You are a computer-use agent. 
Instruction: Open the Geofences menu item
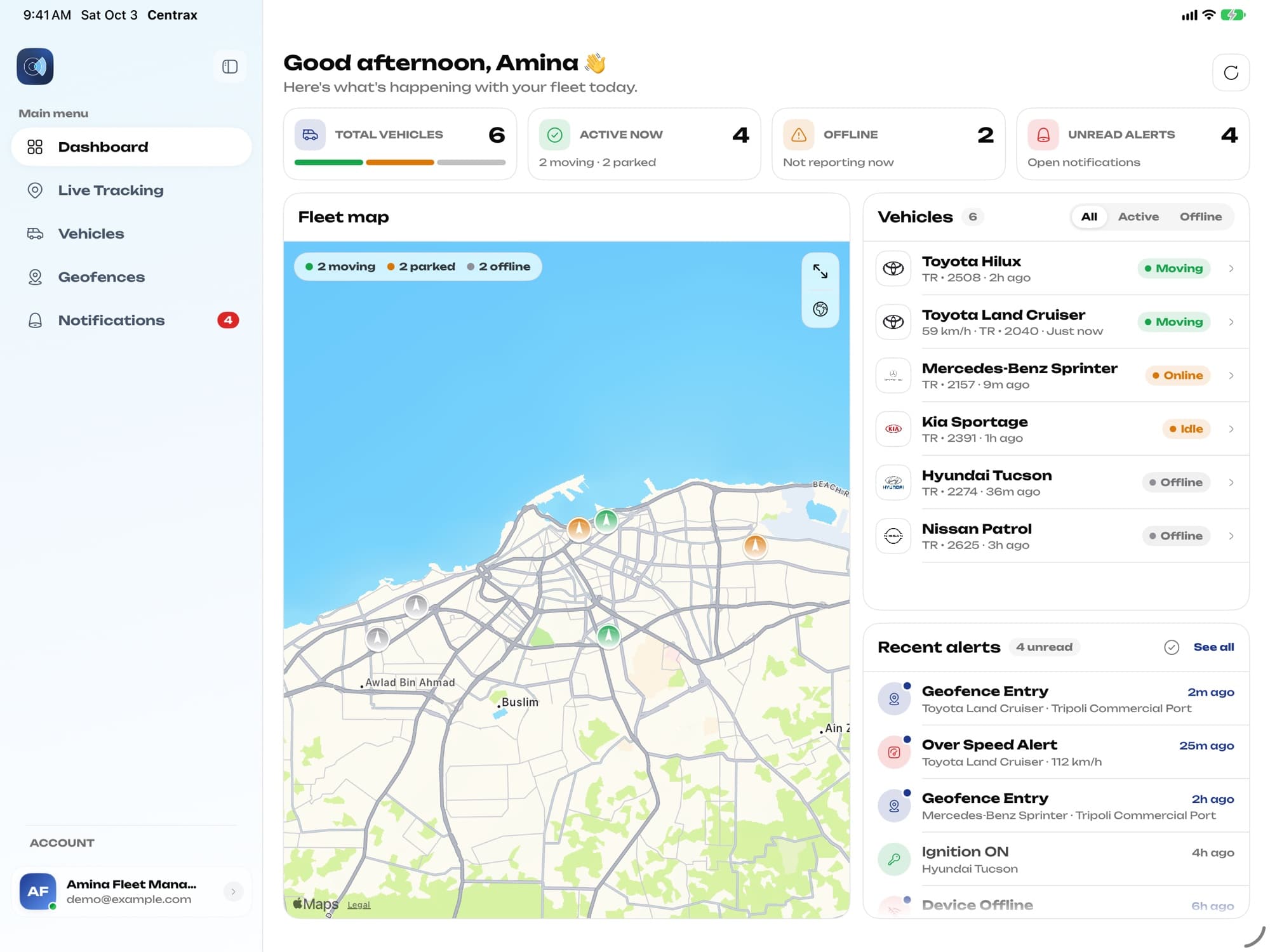(x=131, y=277)
